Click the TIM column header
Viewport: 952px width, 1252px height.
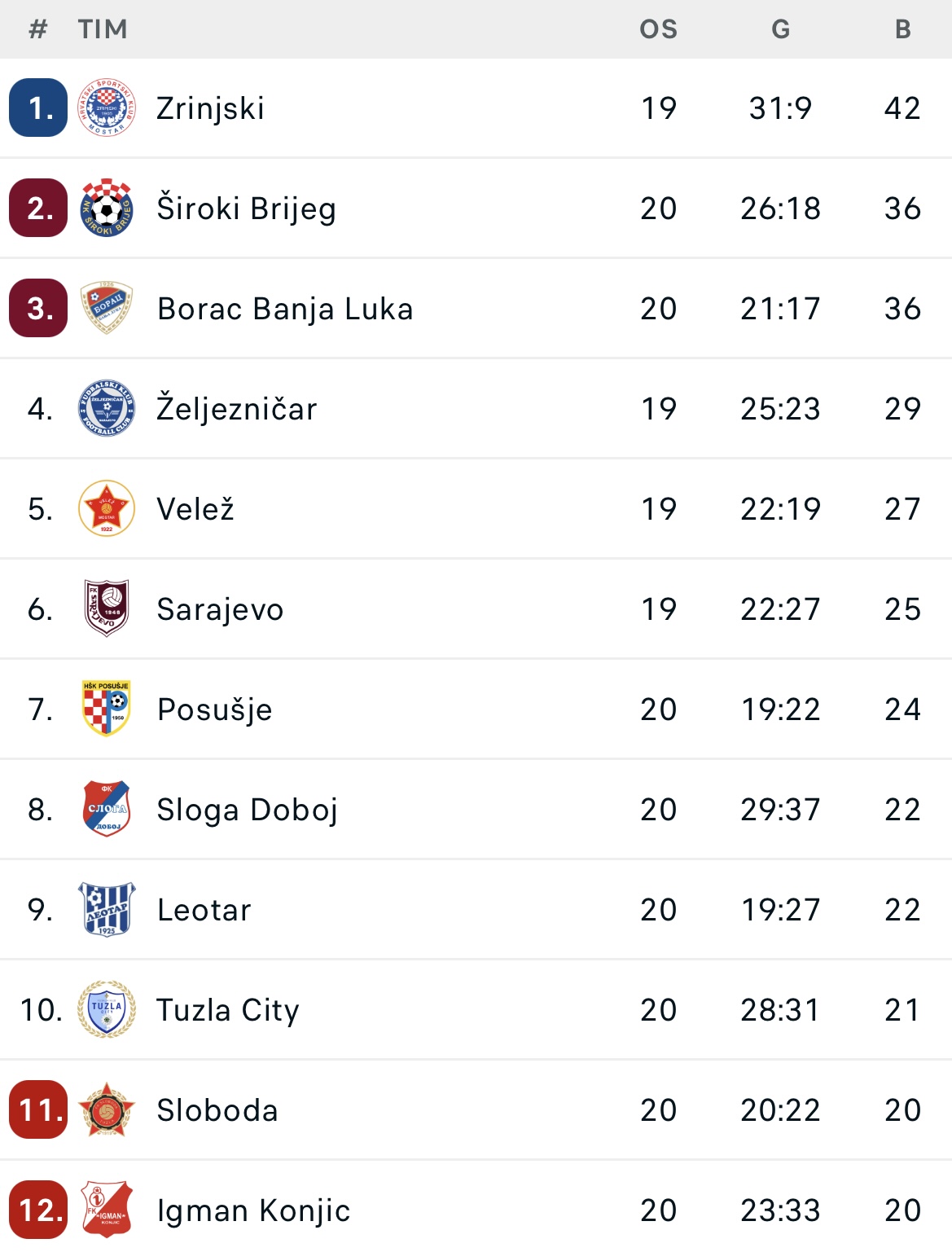(103, 29)
